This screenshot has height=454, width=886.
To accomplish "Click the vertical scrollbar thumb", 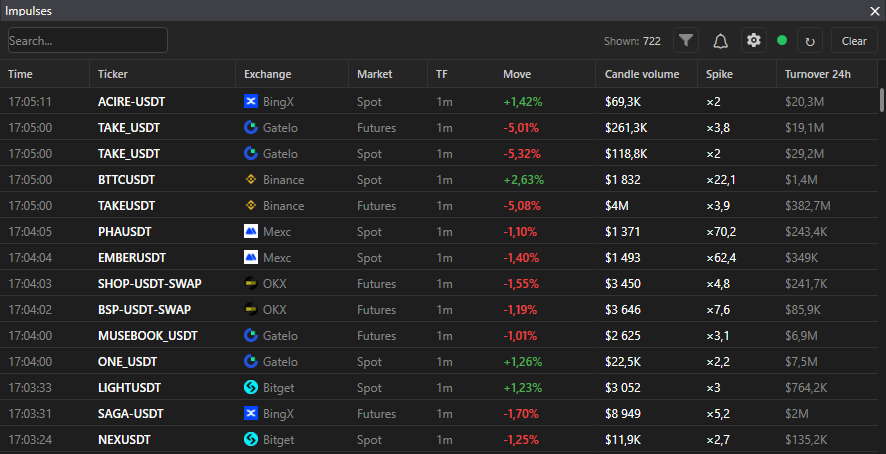I will point(881,100).
